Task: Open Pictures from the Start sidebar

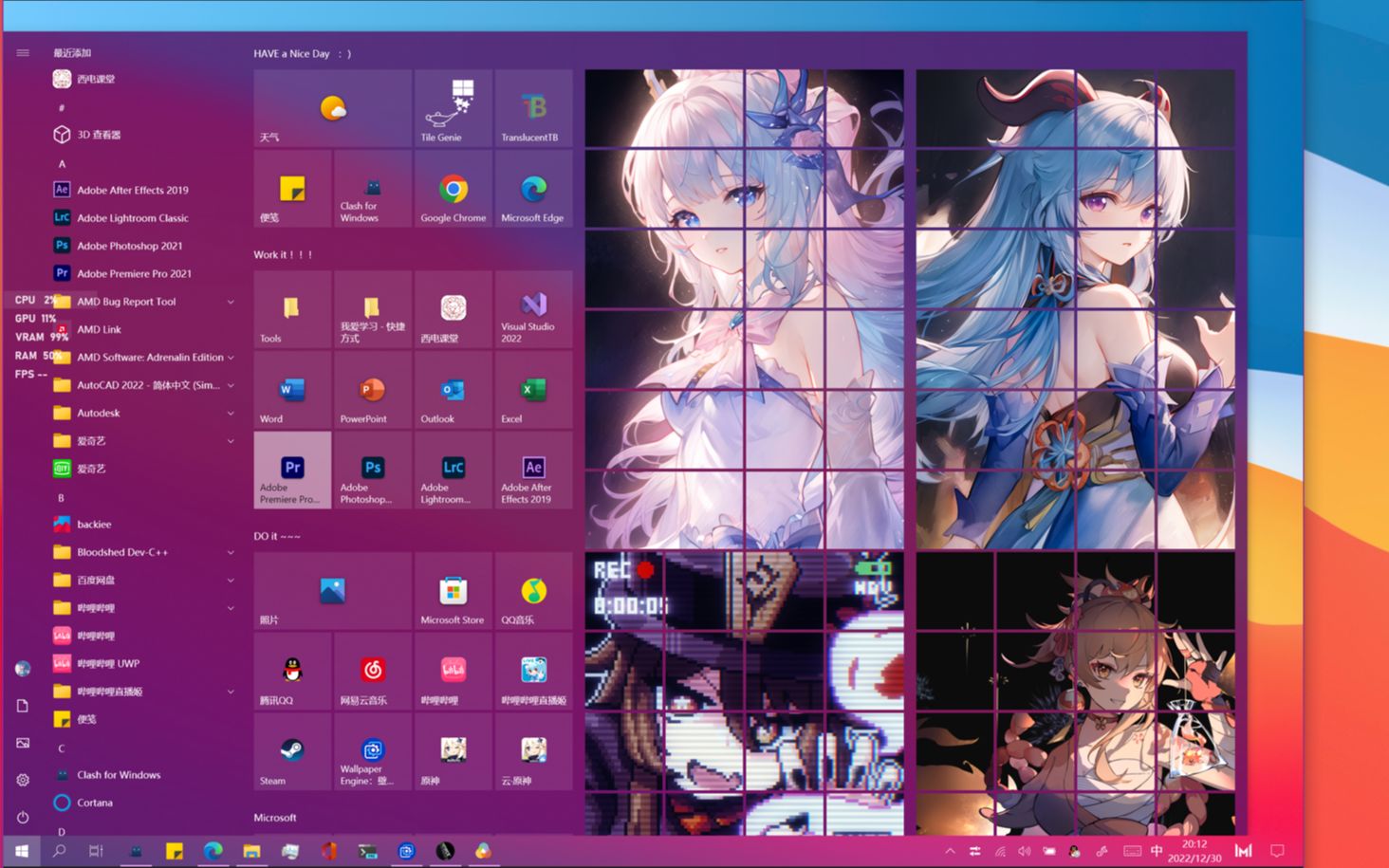Action: [23, 743]
